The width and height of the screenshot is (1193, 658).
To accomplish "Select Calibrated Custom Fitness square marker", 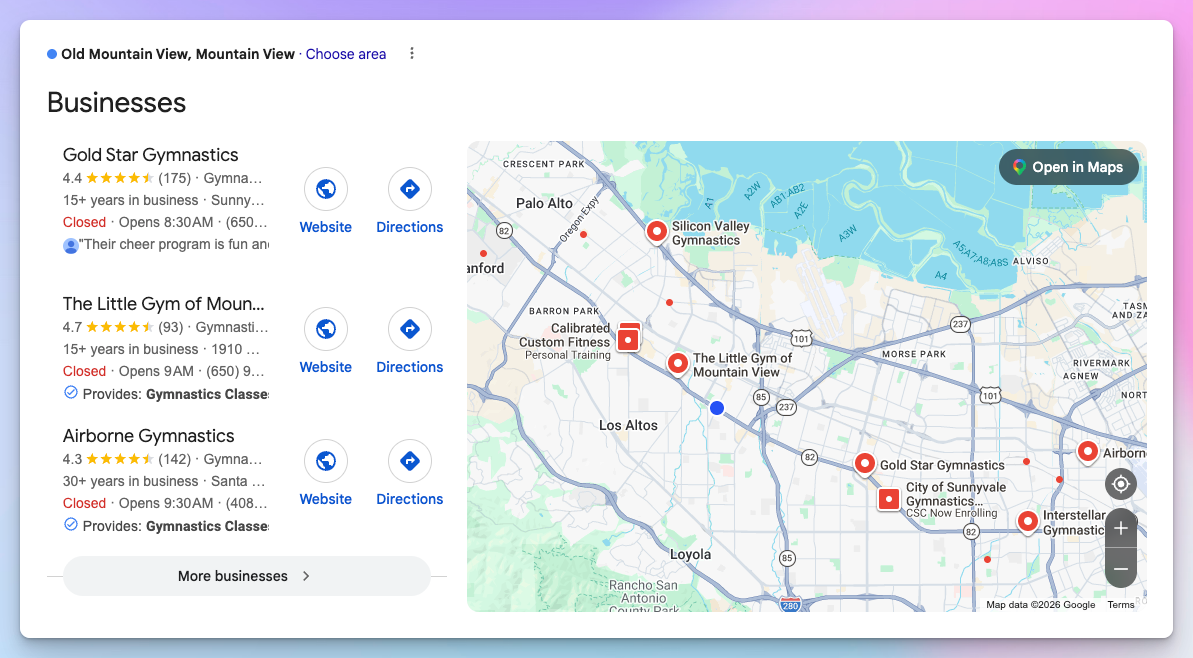I will tap(628, 338).
